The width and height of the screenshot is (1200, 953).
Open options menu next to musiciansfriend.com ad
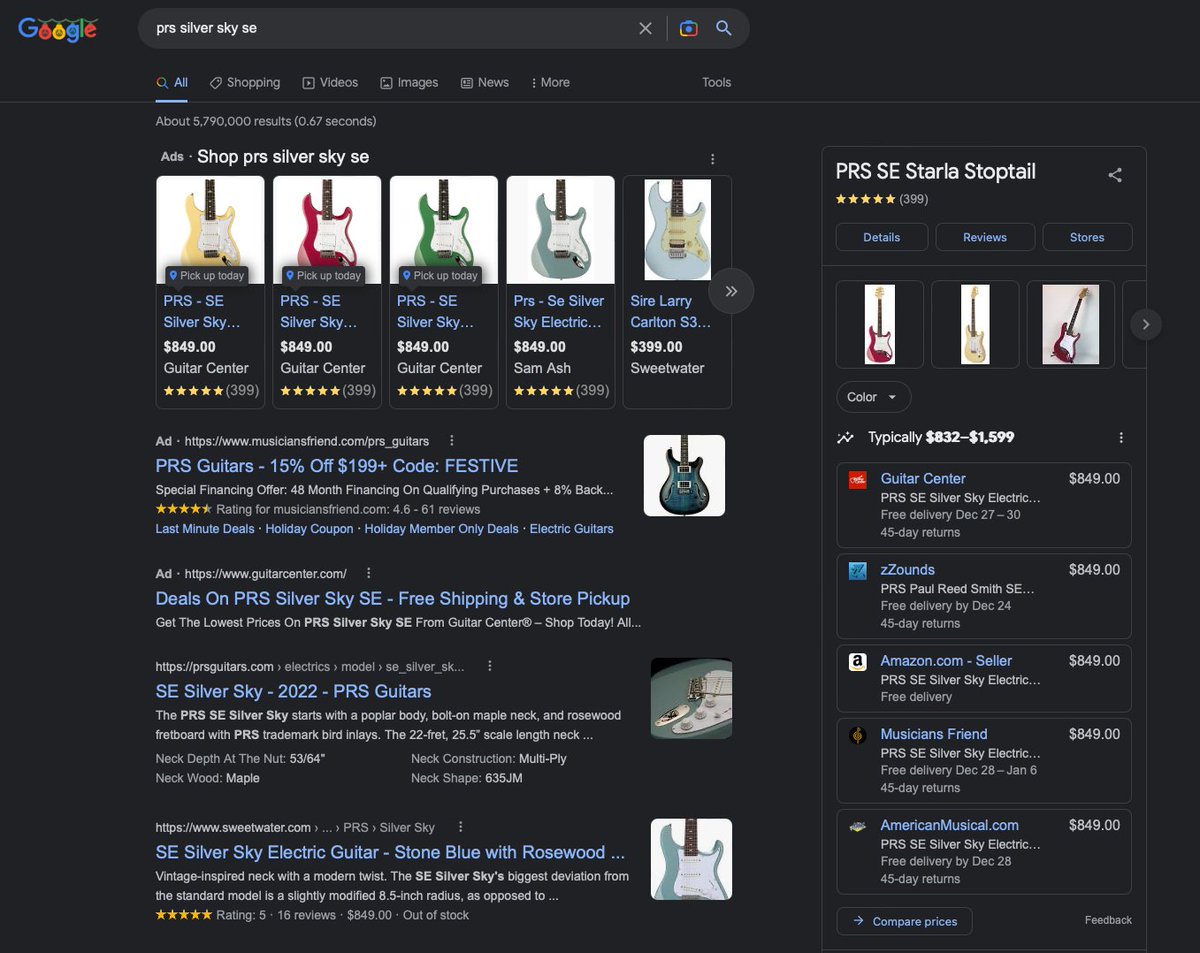(x=452, y=441)
